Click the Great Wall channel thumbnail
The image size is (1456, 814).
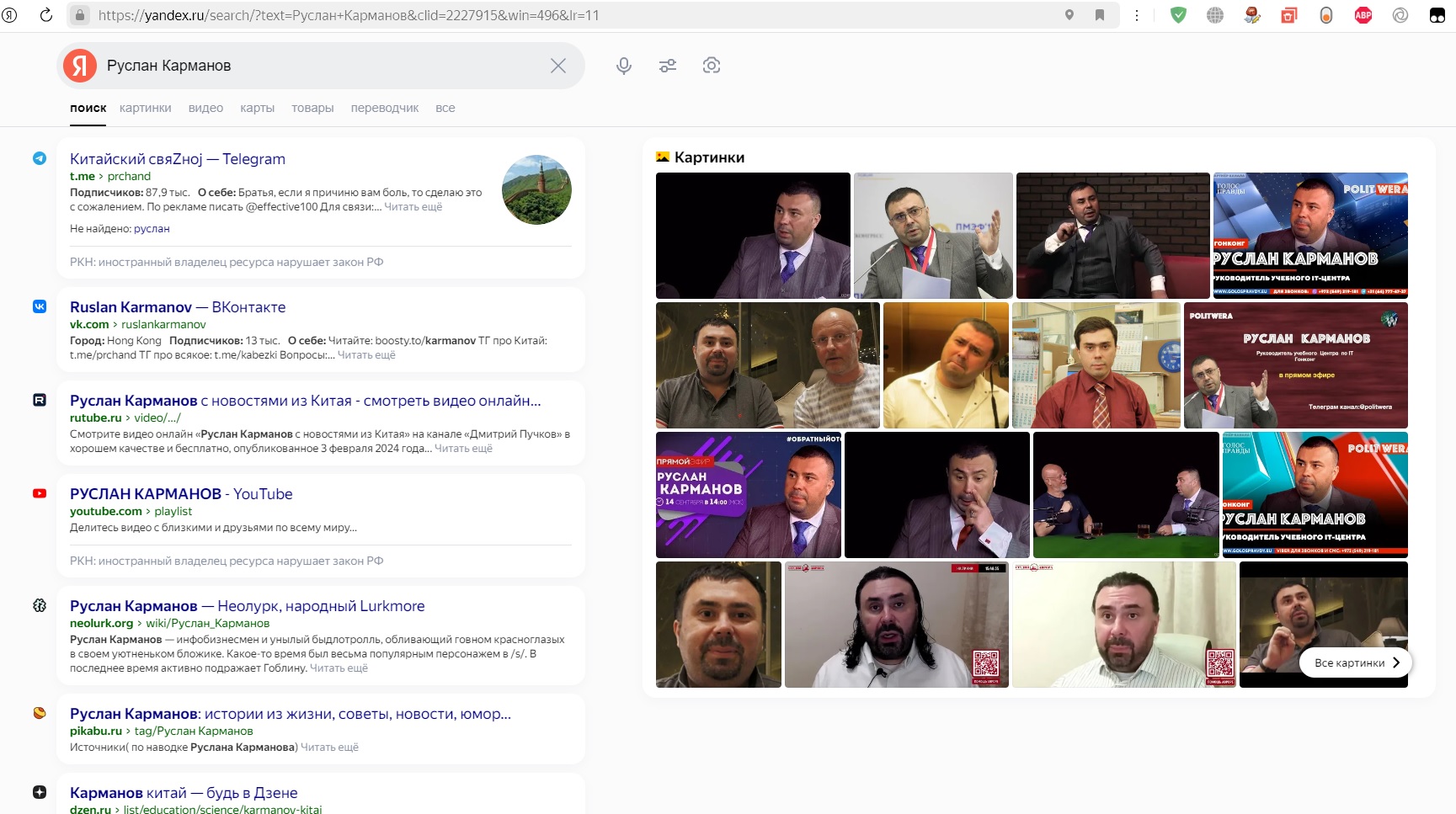536,189
